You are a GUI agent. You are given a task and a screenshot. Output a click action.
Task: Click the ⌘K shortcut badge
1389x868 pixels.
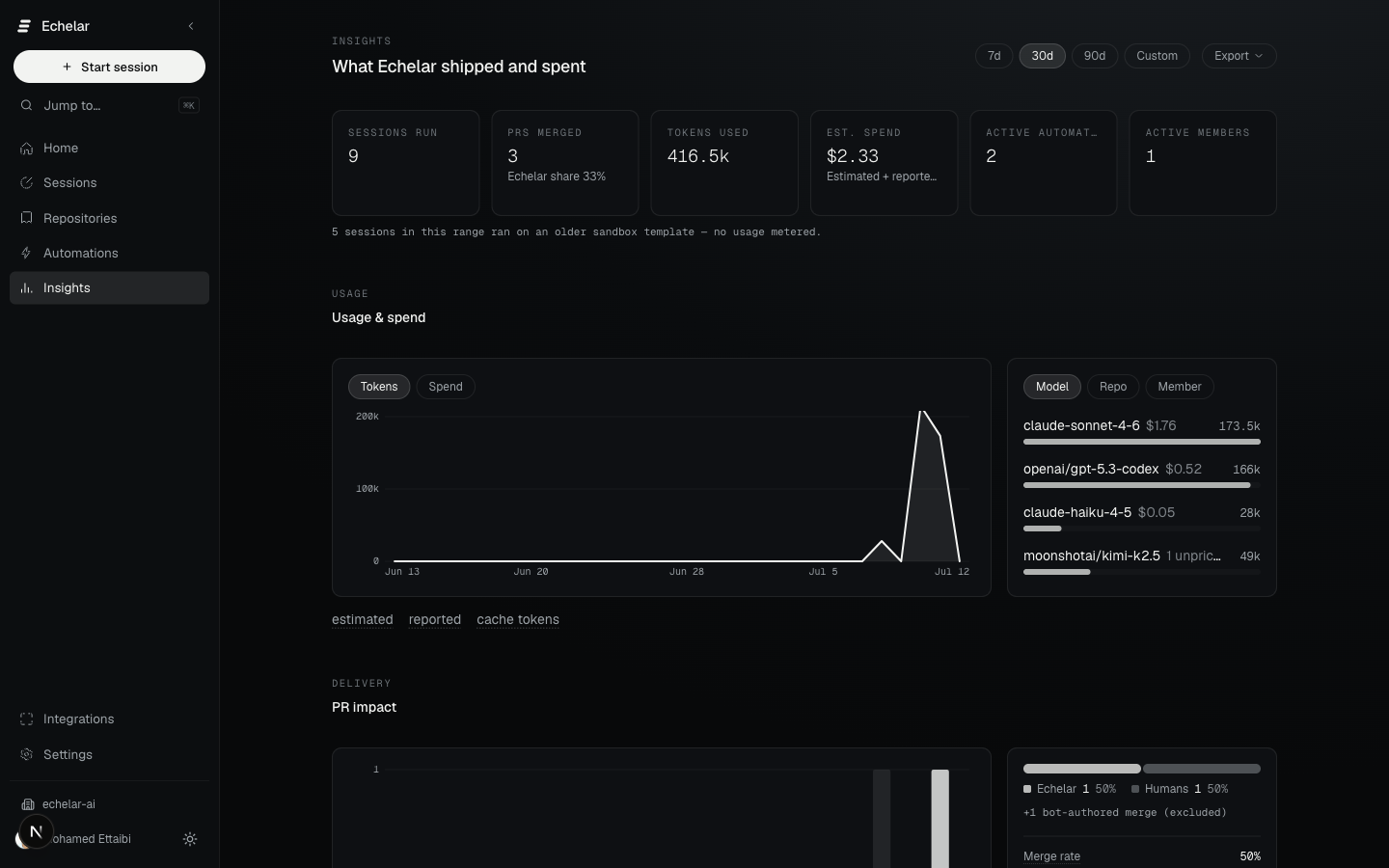189,105
